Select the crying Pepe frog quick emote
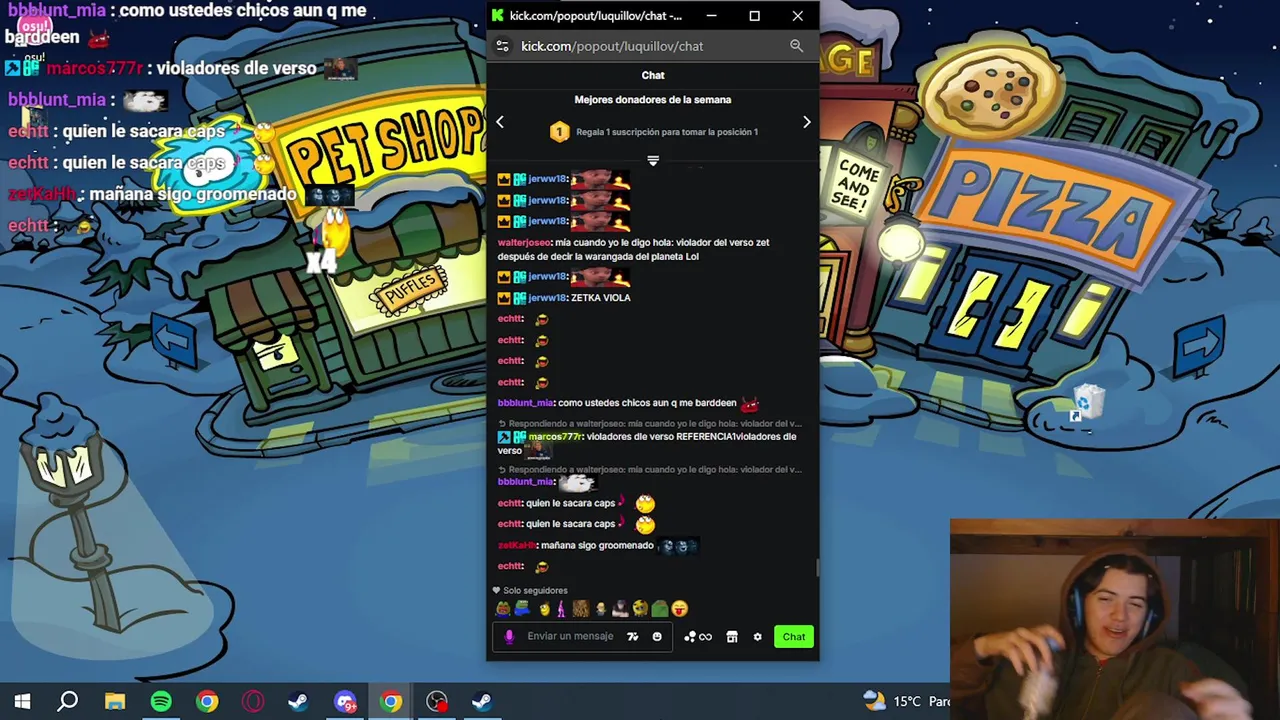1280x720 pixels. click(503, 608)
